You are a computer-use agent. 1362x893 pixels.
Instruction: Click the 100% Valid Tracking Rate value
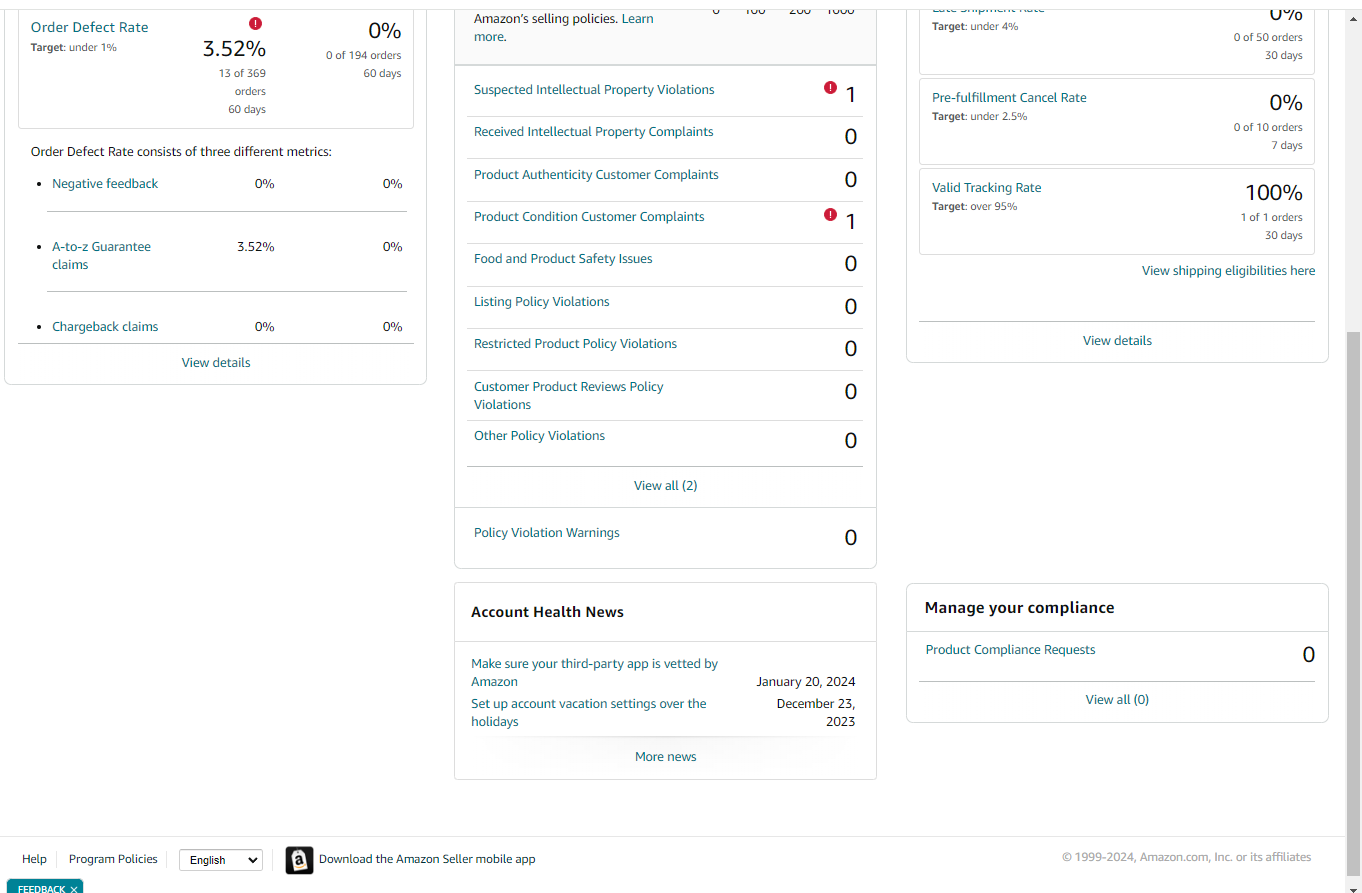coord(1273,193)
